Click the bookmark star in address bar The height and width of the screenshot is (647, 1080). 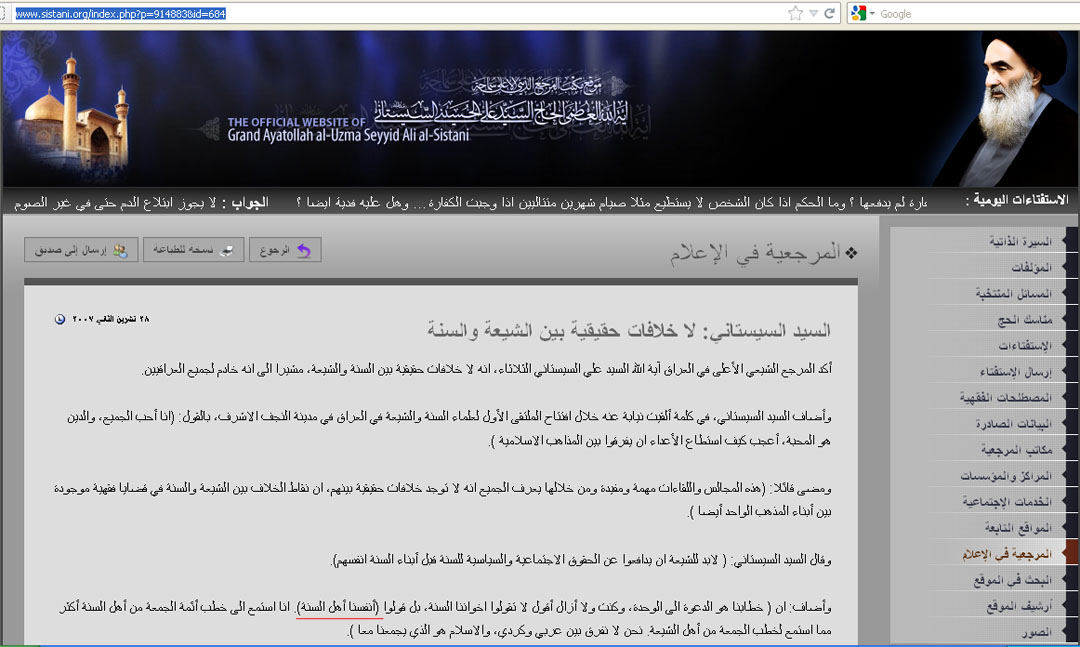click(x=795, y=13)
